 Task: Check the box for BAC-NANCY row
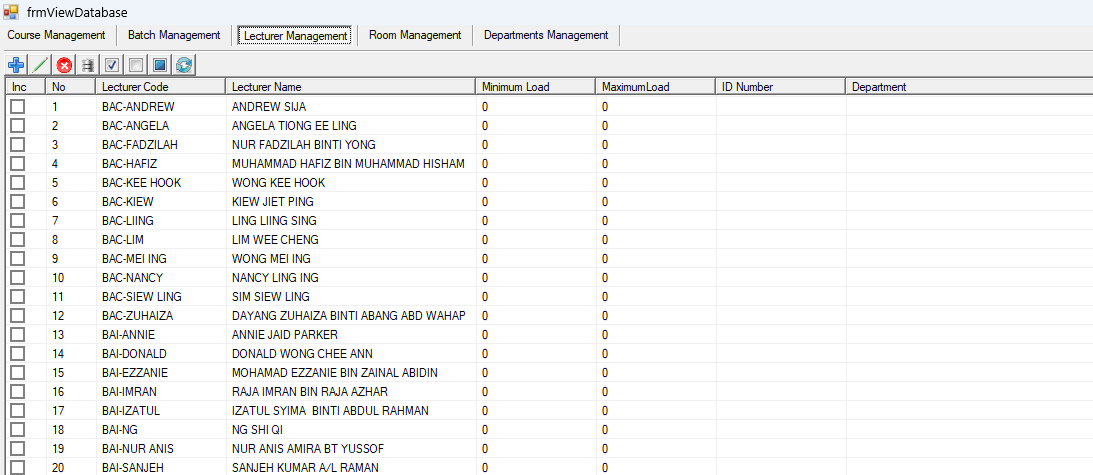(x=17, y=278)
